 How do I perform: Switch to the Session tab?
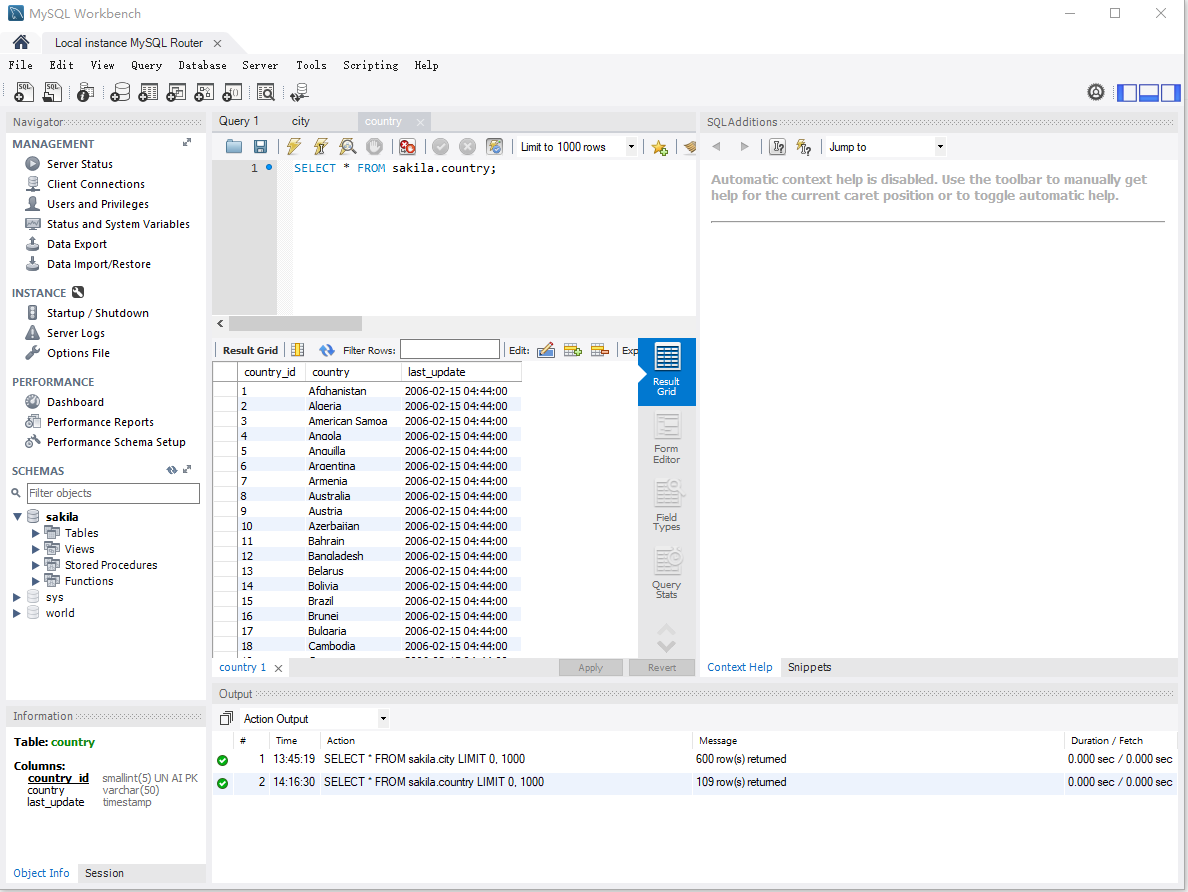point(105,873)
